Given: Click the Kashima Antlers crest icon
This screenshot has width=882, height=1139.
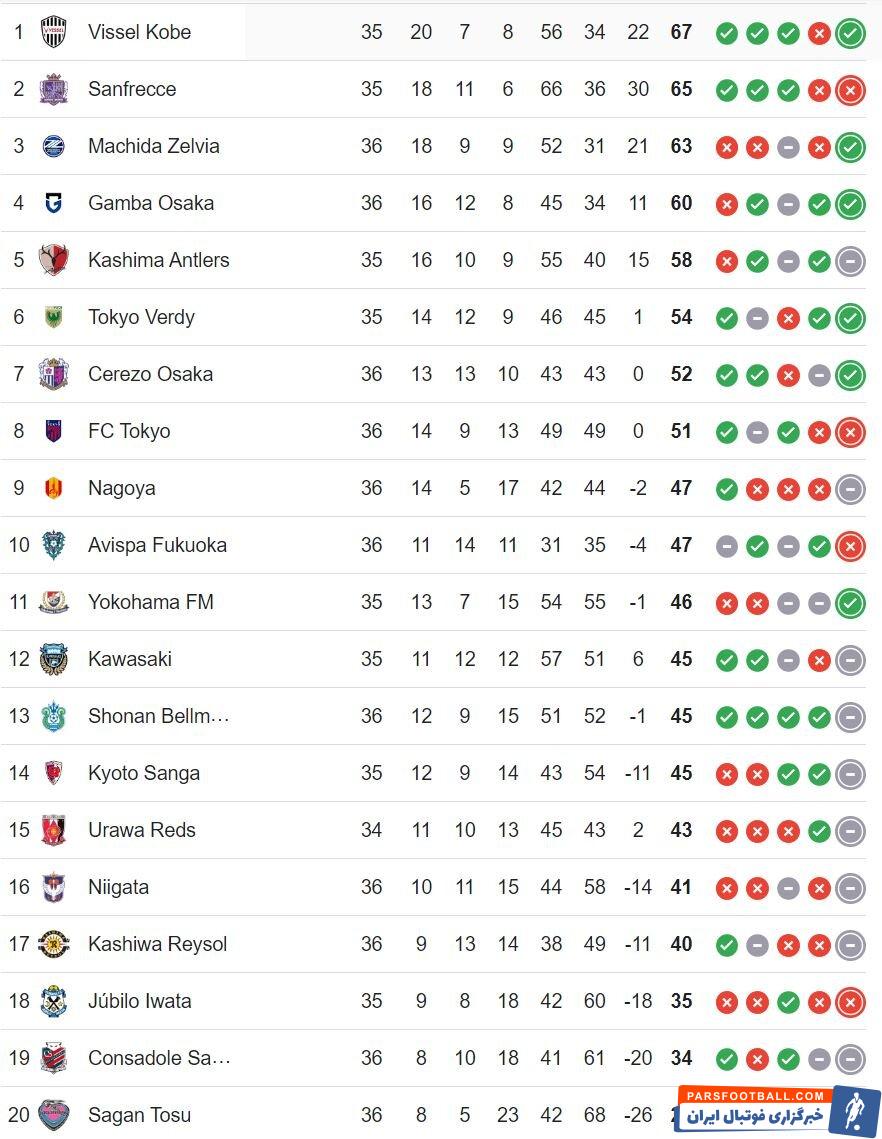Looking at the screenshot, I should (x=53, y=260).
